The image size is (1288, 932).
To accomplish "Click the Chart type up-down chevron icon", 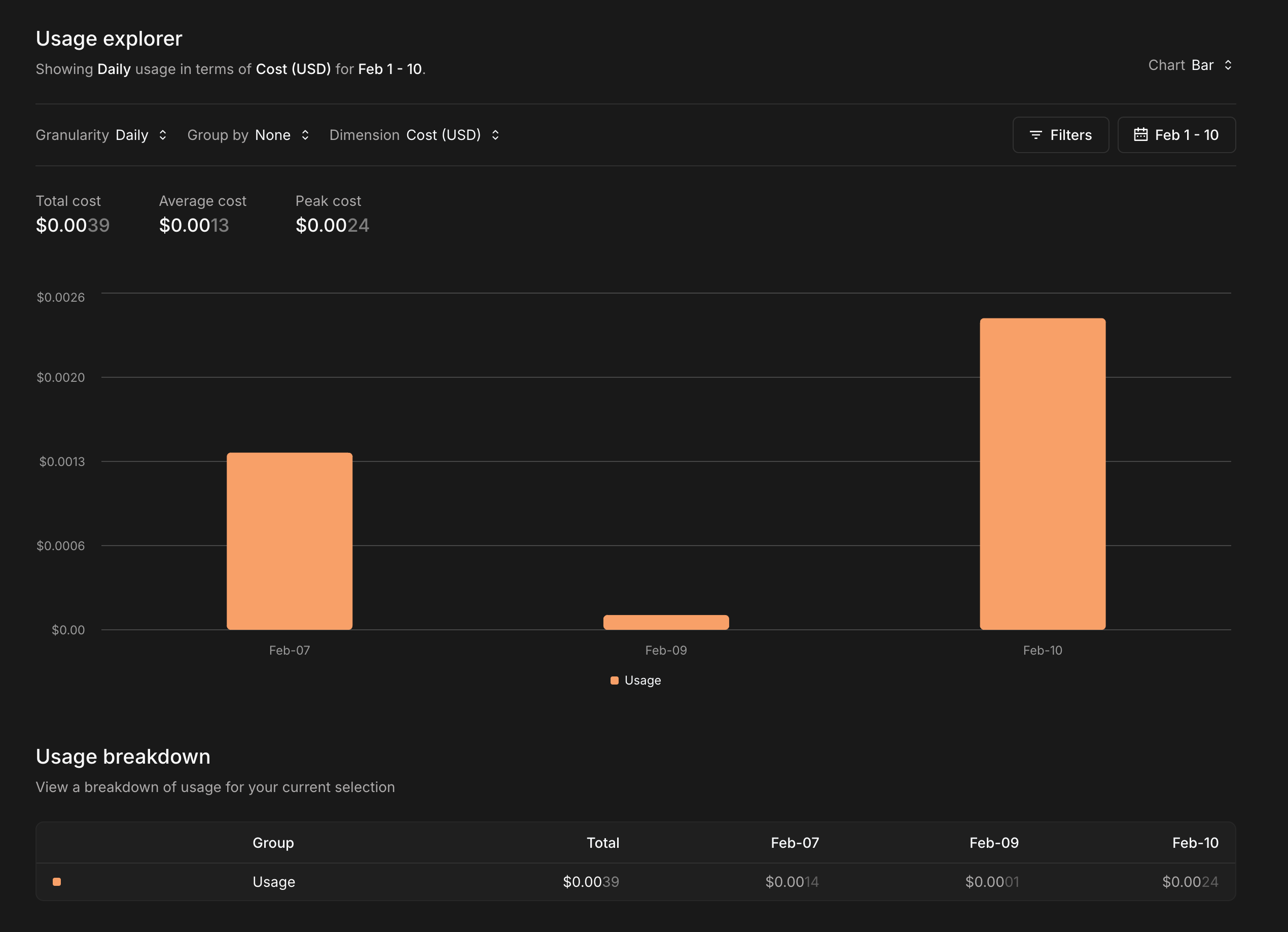I will (1228, 65).
